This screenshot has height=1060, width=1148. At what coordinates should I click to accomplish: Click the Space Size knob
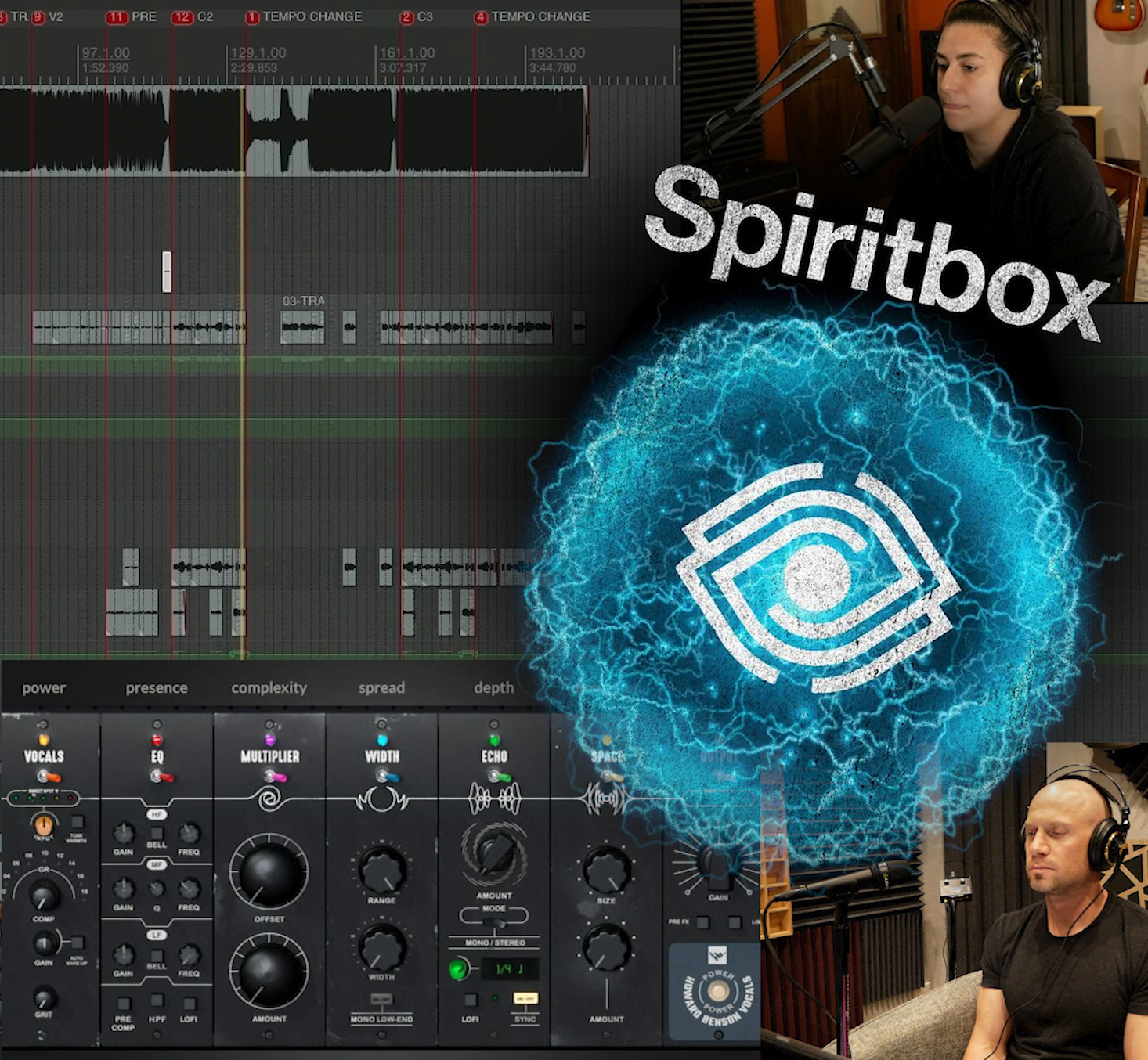606,870
